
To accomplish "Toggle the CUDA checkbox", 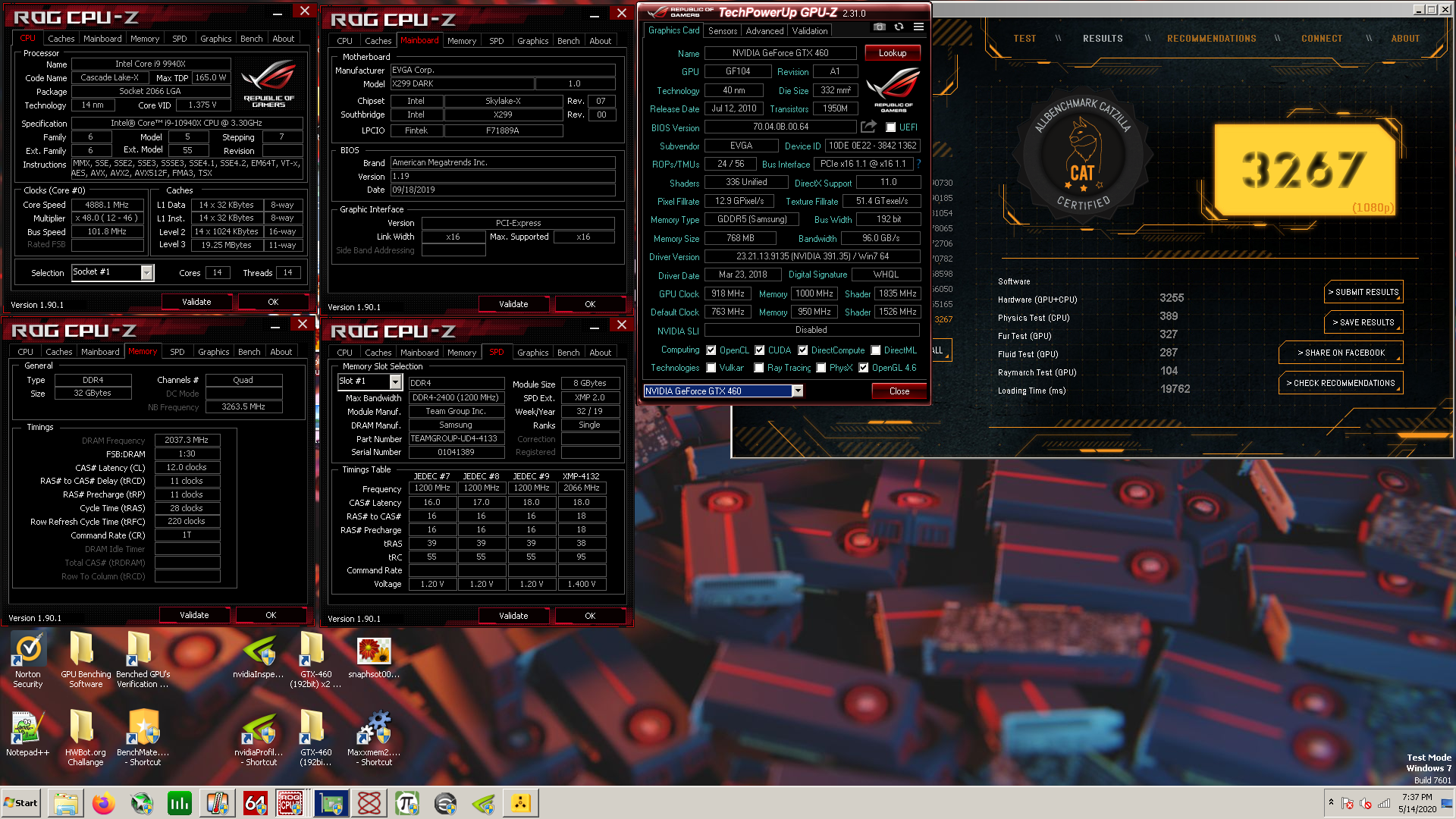I will tap(759, 350).
